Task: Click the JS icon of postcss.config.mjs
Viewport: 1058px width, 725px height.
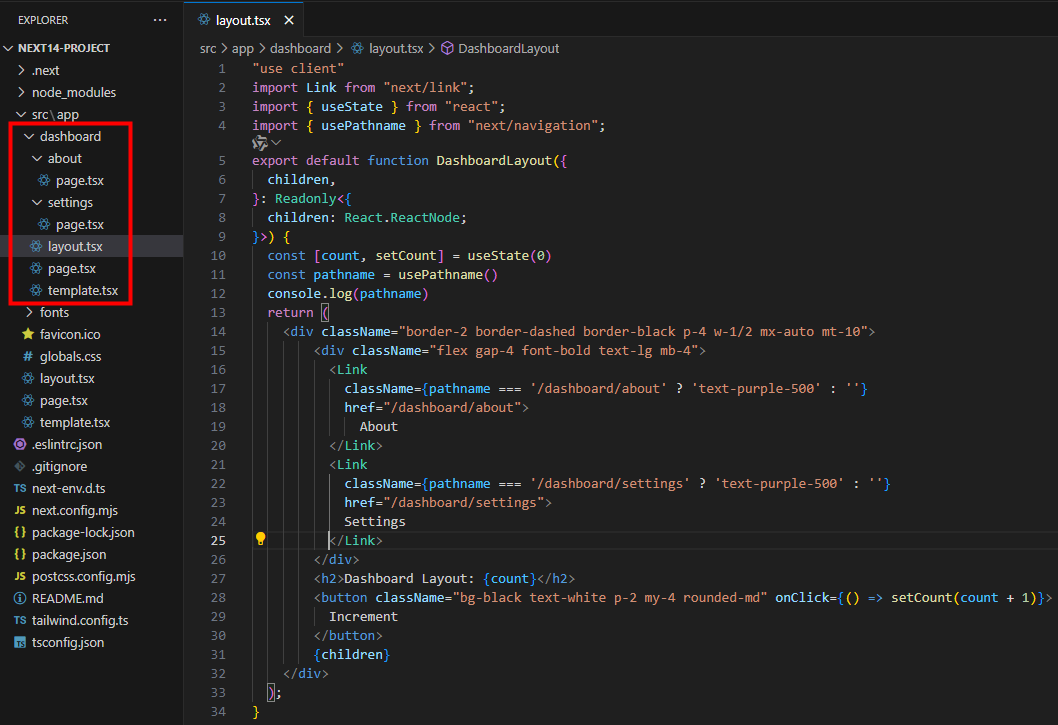Action: 20,576
